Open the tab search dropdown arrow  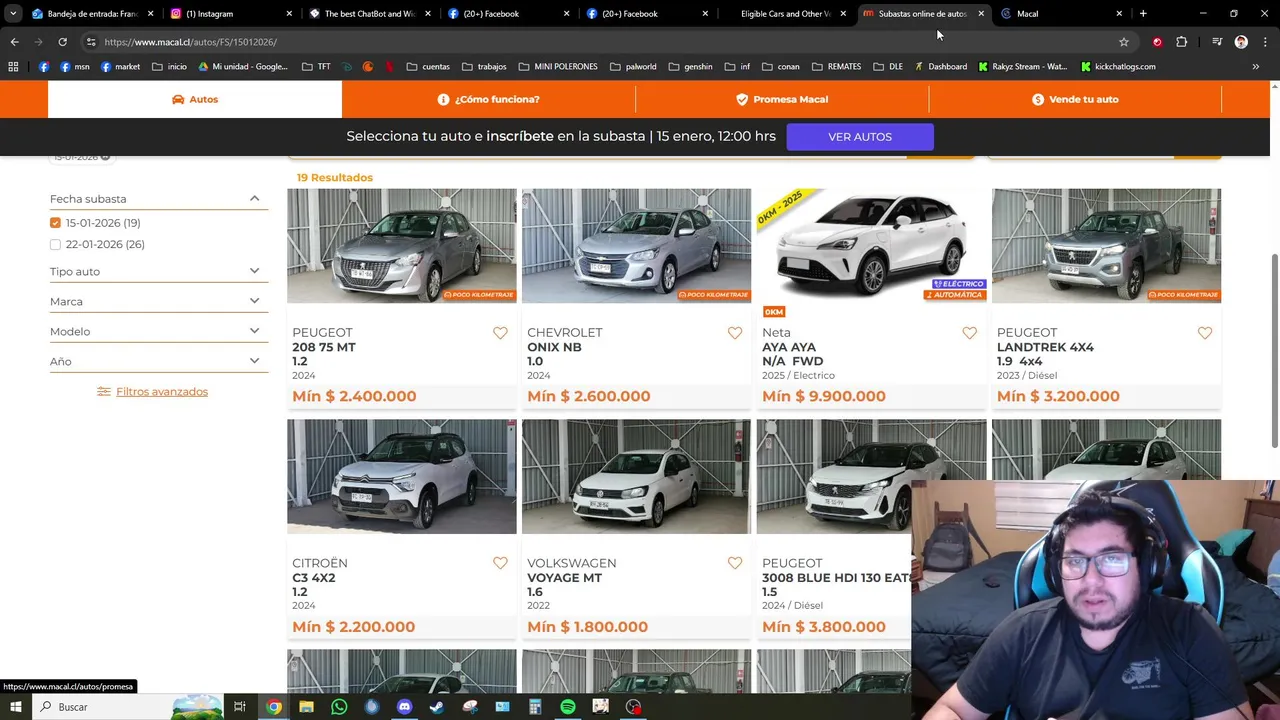coord(13,14)
